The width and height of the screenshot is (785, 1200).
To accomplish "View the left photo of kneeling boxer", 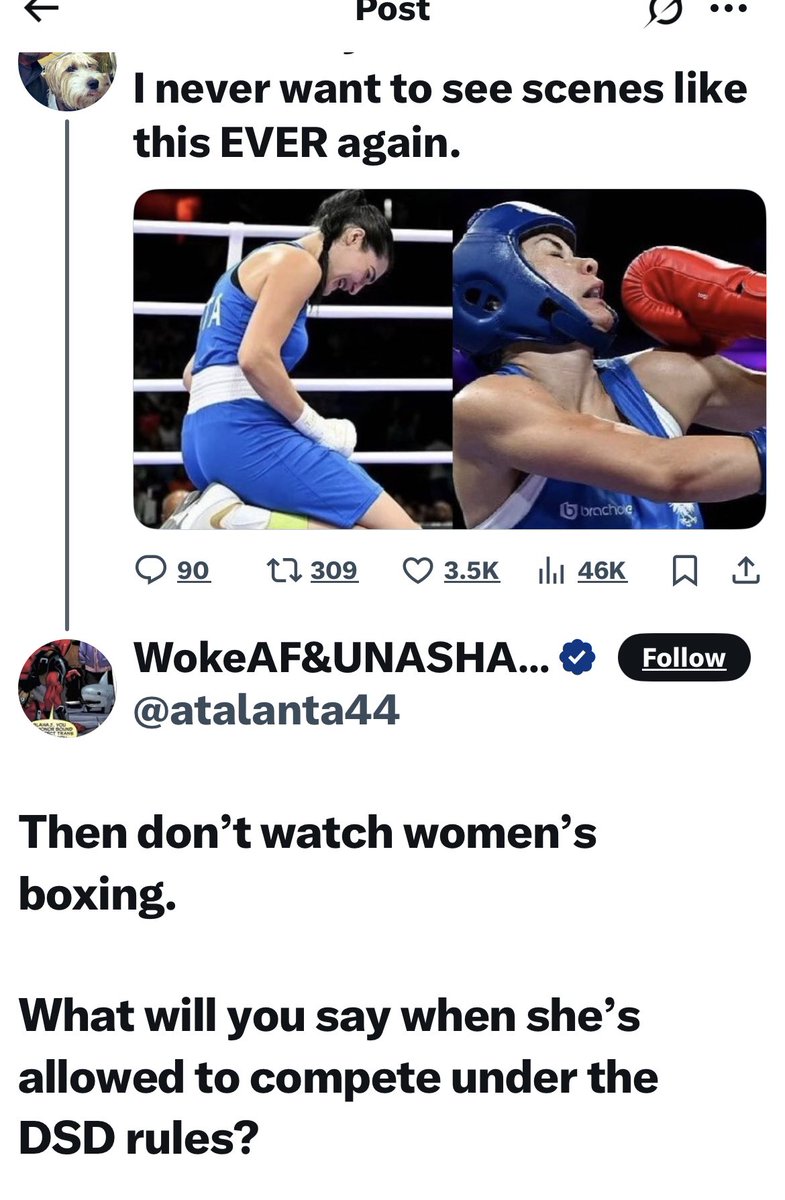I will point(293,358).
